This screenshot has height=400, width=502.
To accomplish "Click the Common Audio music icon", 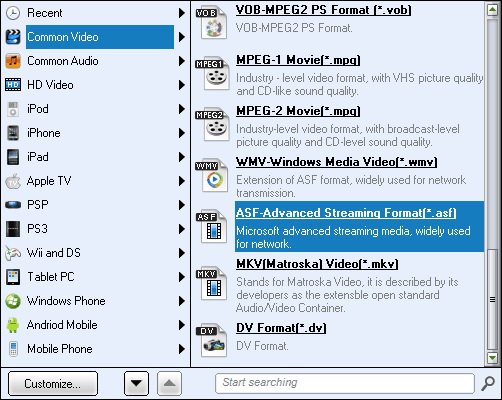I will tap(13, 61).
